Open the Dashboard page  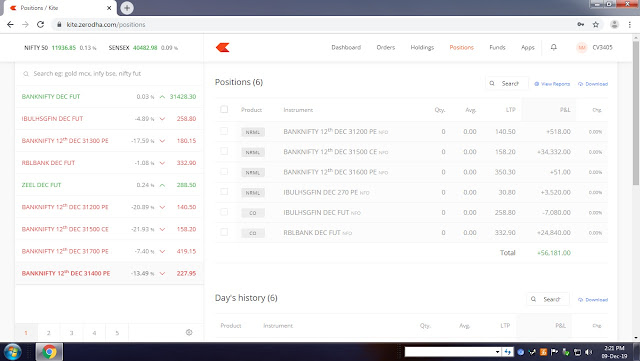(346, 47)
